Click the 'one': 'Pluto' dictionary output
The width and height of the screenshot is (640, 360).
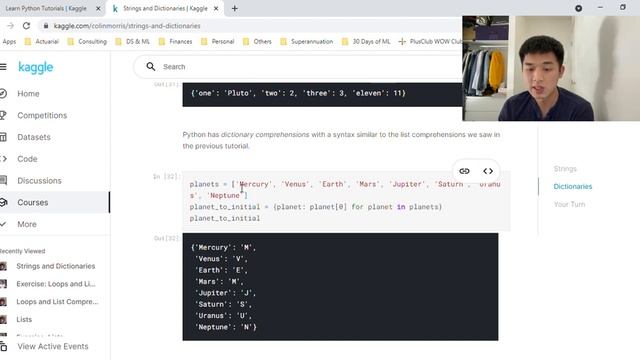click(x=298, y=93)
